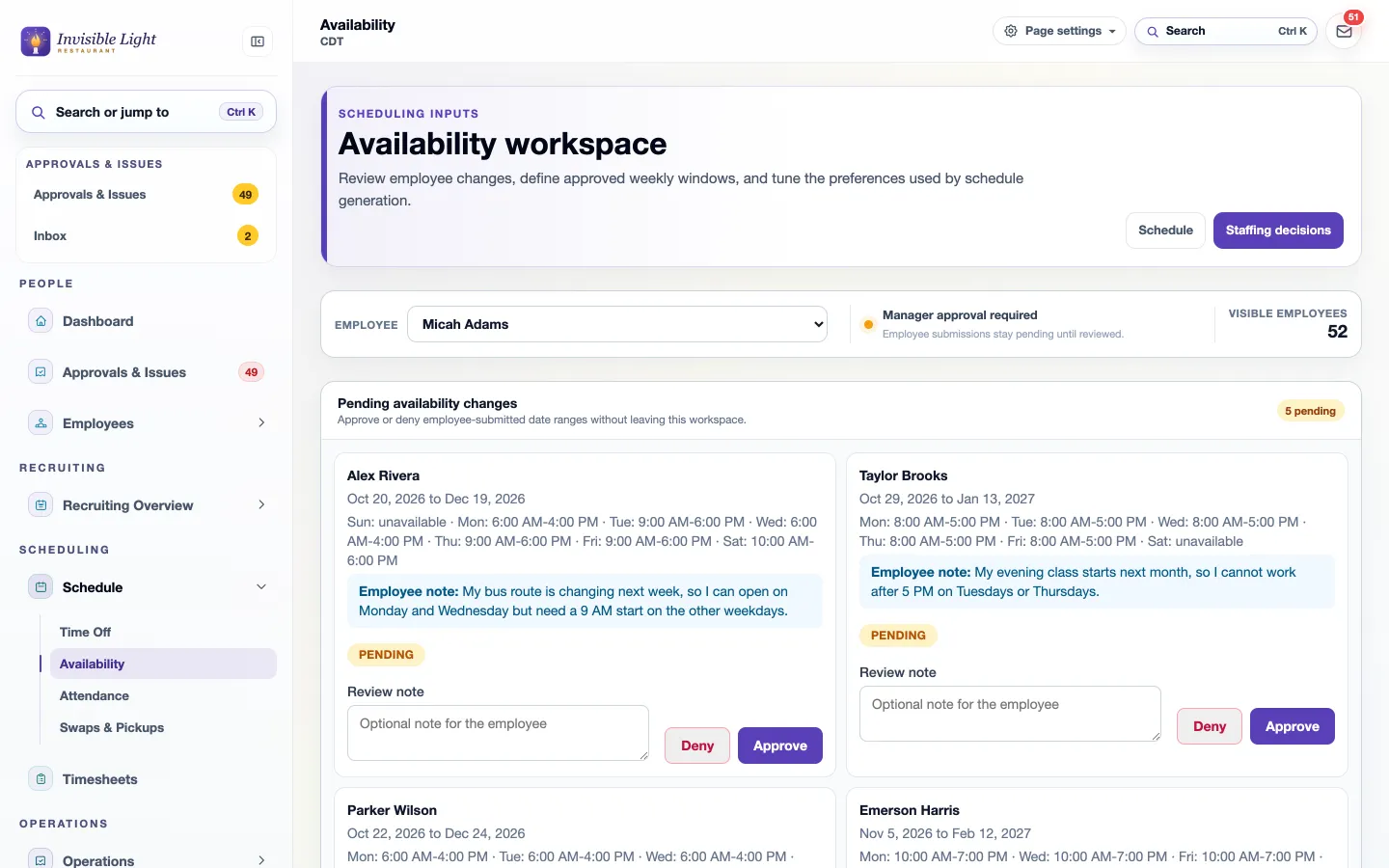1389x868 pixels.
Task: Expand the Employees submenu chevron
Action: tap(261, 423)
